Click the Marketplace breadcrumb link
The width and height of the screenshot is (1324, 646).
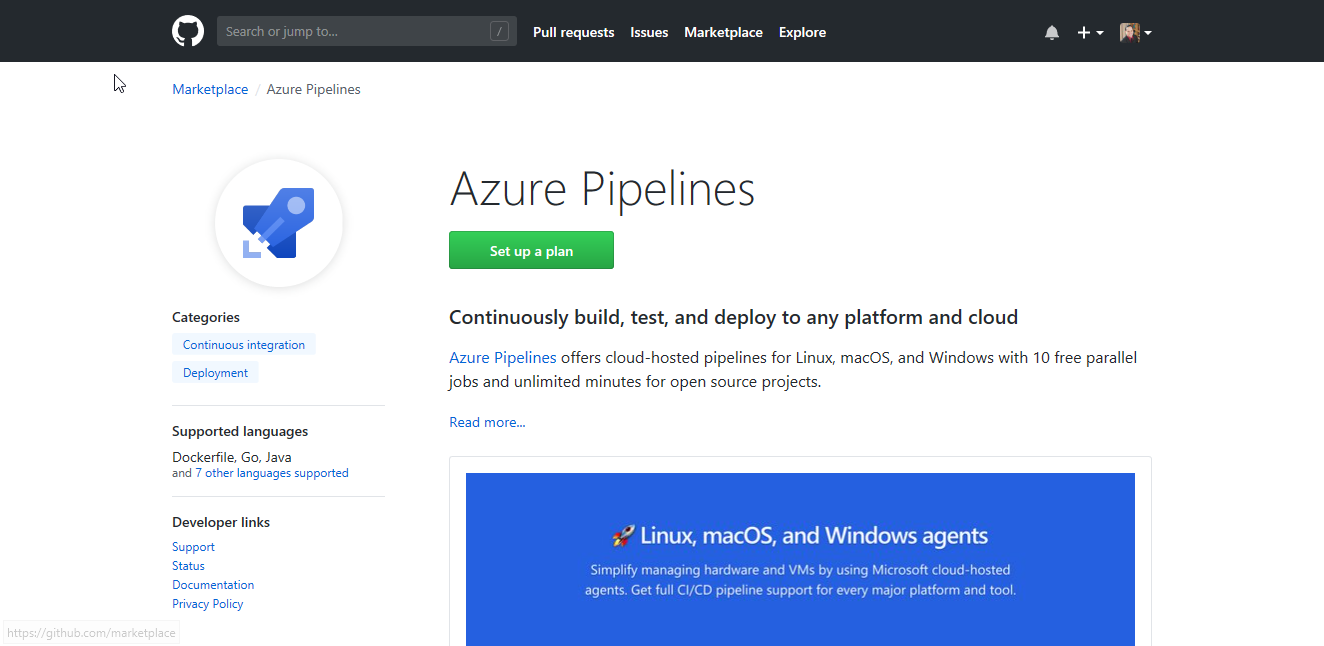coord(210,89)
